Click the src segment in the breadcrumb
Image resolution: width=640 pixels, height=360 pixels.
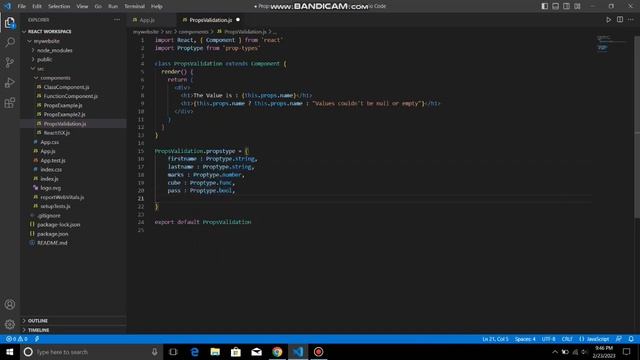pos(168,32)
